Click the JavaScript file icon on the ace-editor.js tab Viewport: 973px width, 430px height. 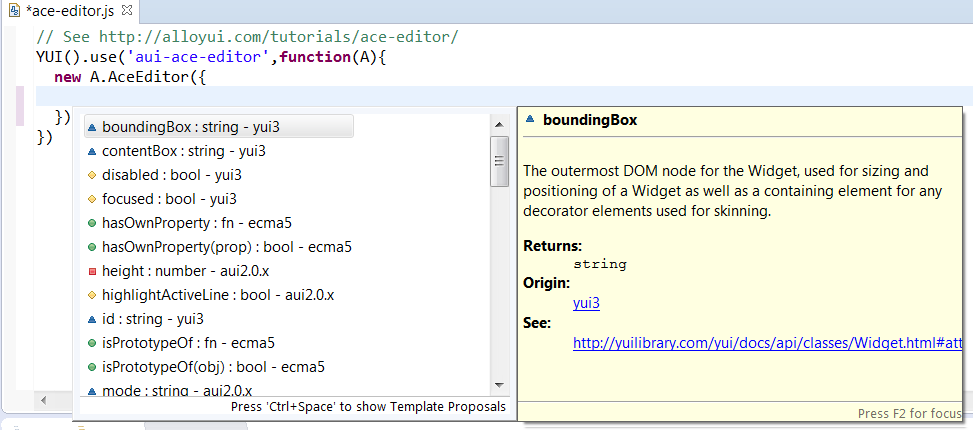[x=14, y=11]
